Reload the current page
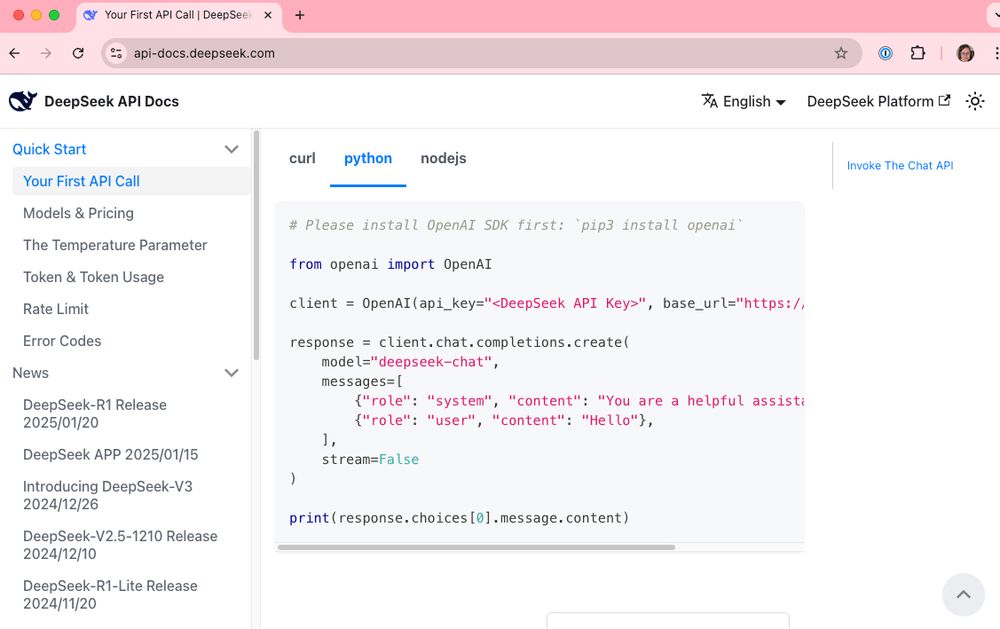 pos(78,53)
